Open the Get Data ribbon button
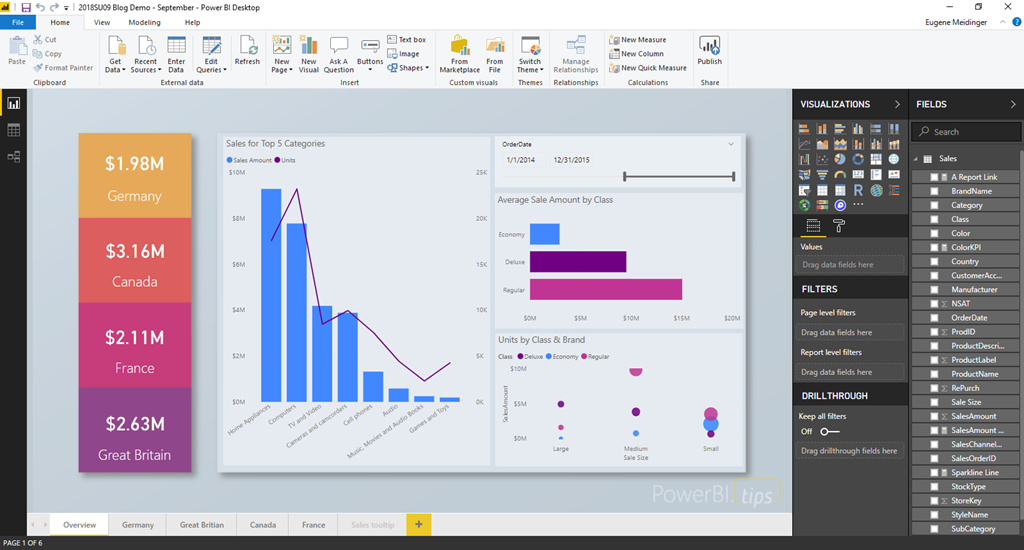 point(115,54)
